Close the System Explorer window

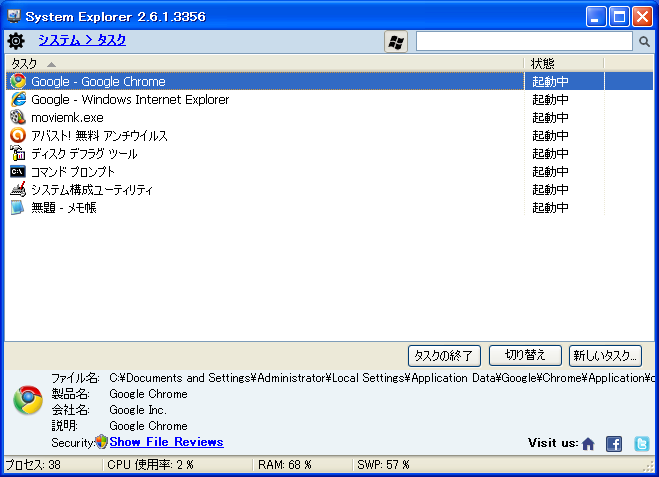pyautogui.click(x=643, y=17)
